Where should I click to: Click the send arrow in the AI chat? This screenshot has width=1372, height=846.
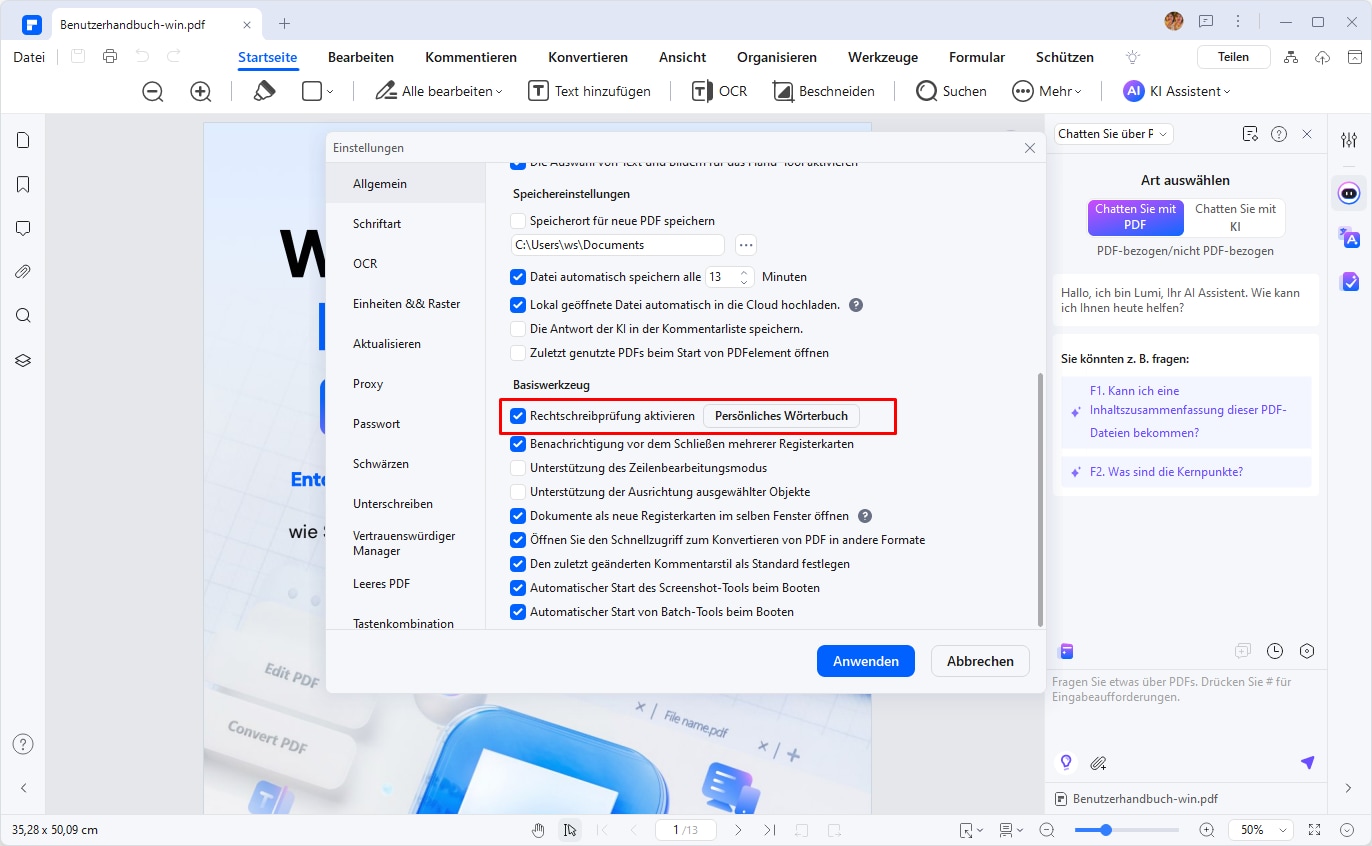tap(1307, 763)
